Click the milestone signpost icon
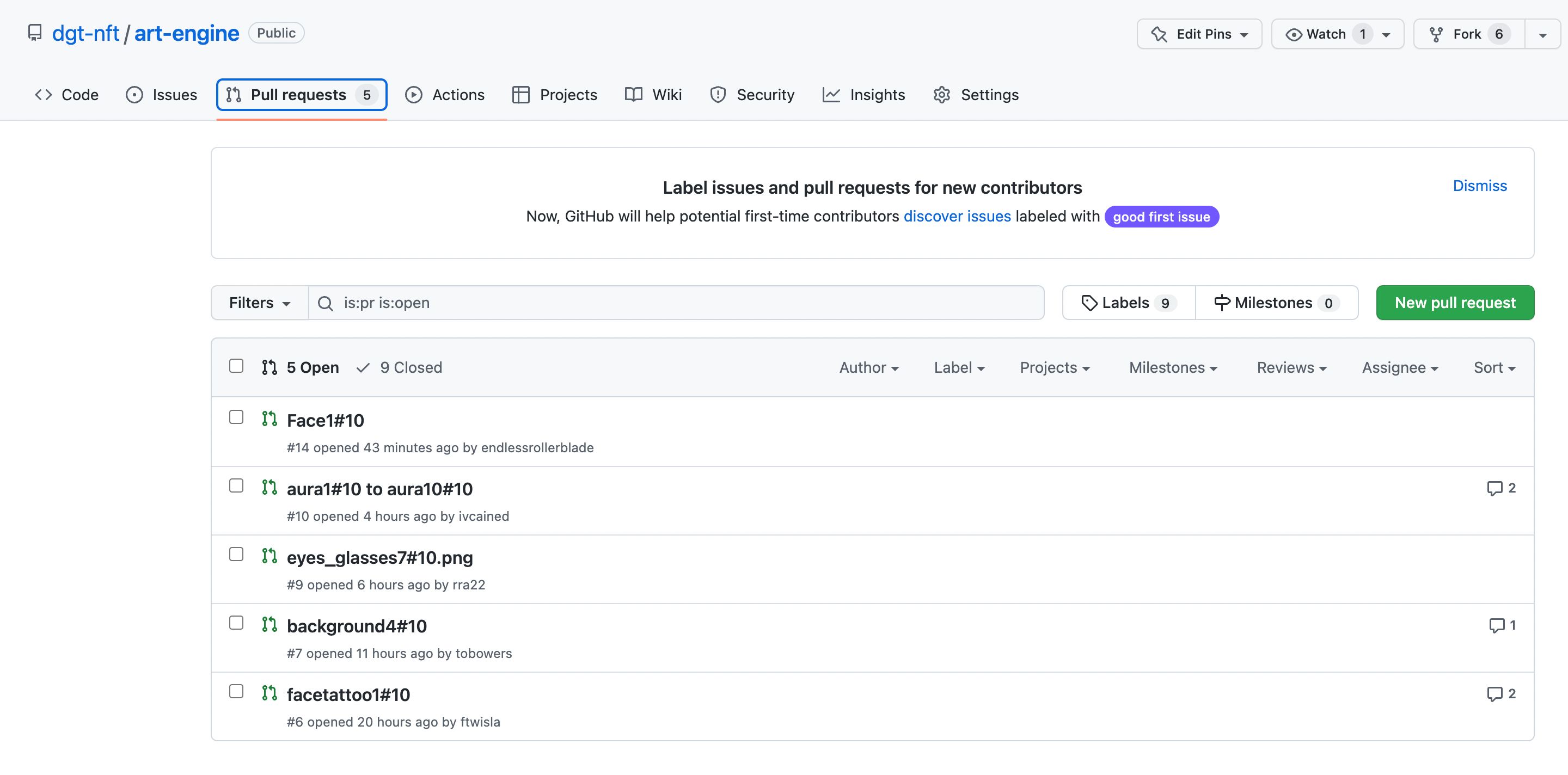Image resolution: width=1568 pixels, height=775 pixels. 1222,303
